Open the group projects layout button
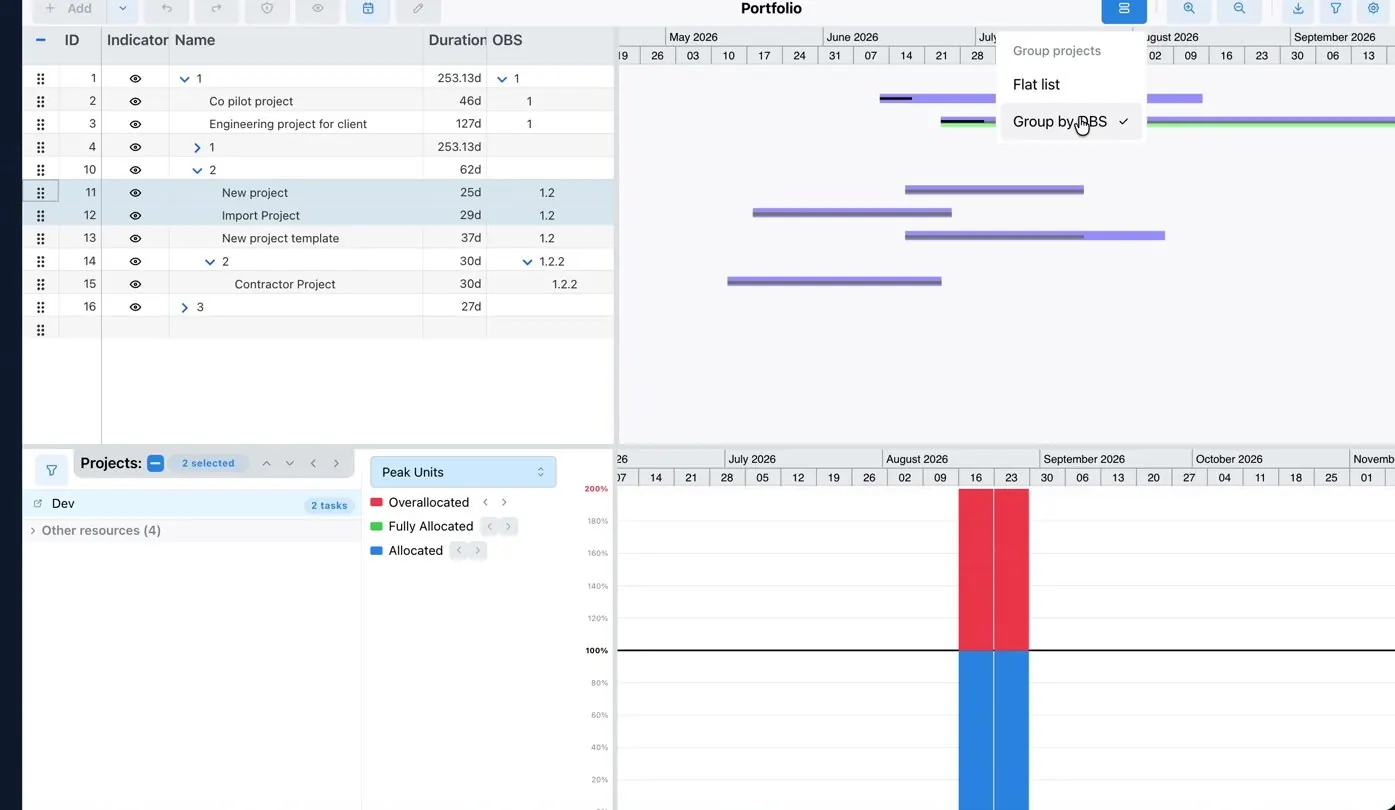Viewport: 1395px width, 810px height. pyautogui.click(x=1124, y=9)
